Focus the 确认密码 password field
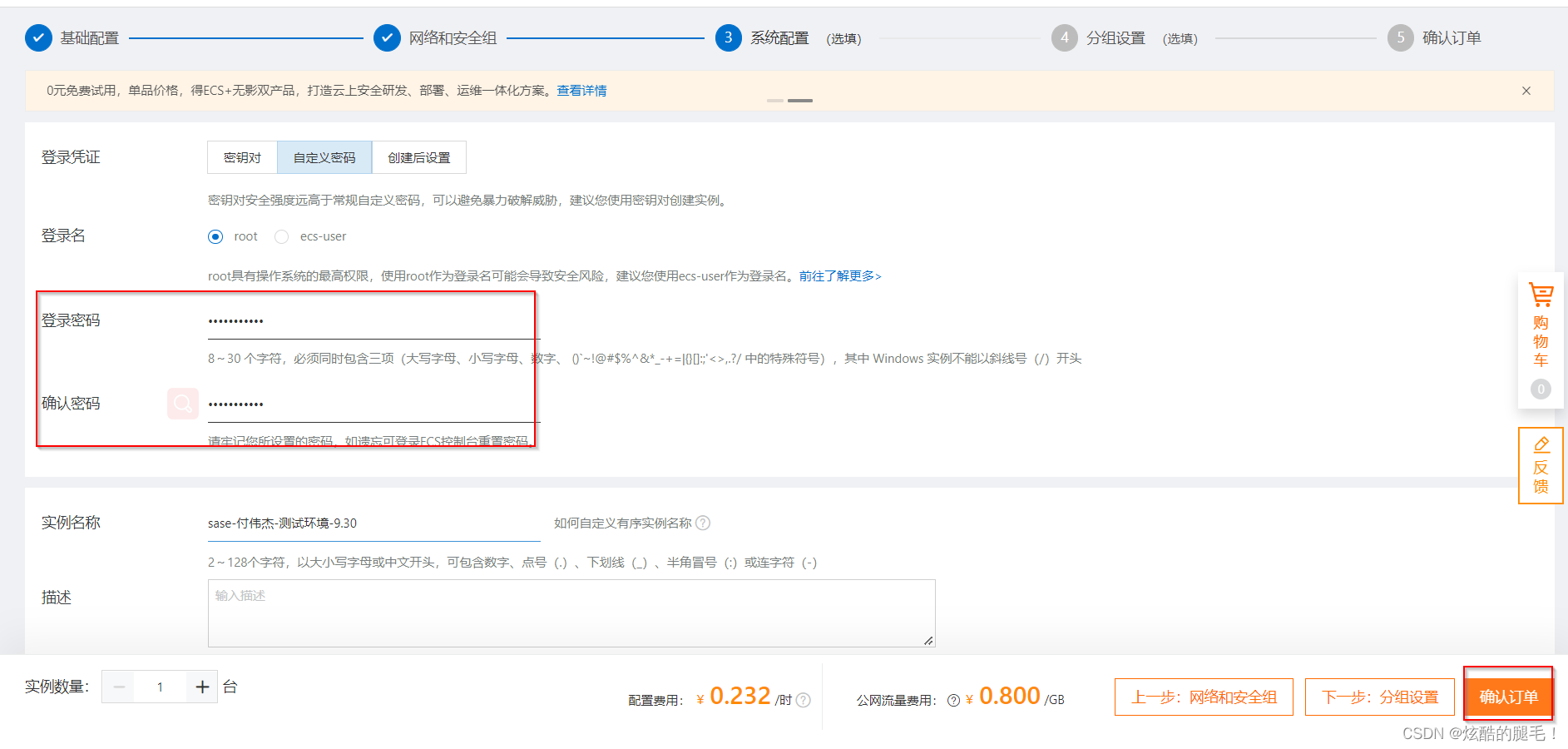The image size is (1568, 749). (373, 404)
